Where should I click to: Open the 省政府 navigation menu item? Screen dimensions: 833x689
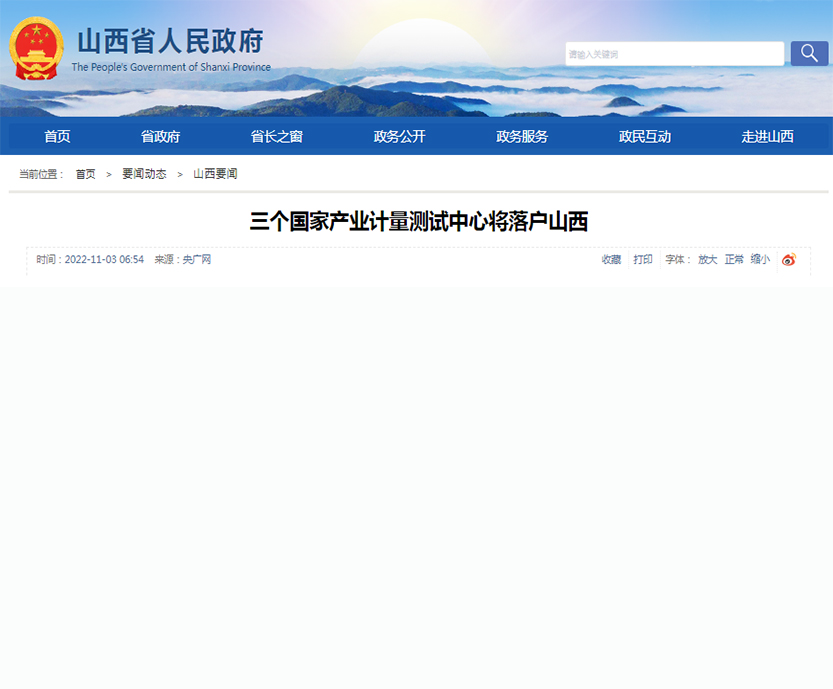pos(160,137)
